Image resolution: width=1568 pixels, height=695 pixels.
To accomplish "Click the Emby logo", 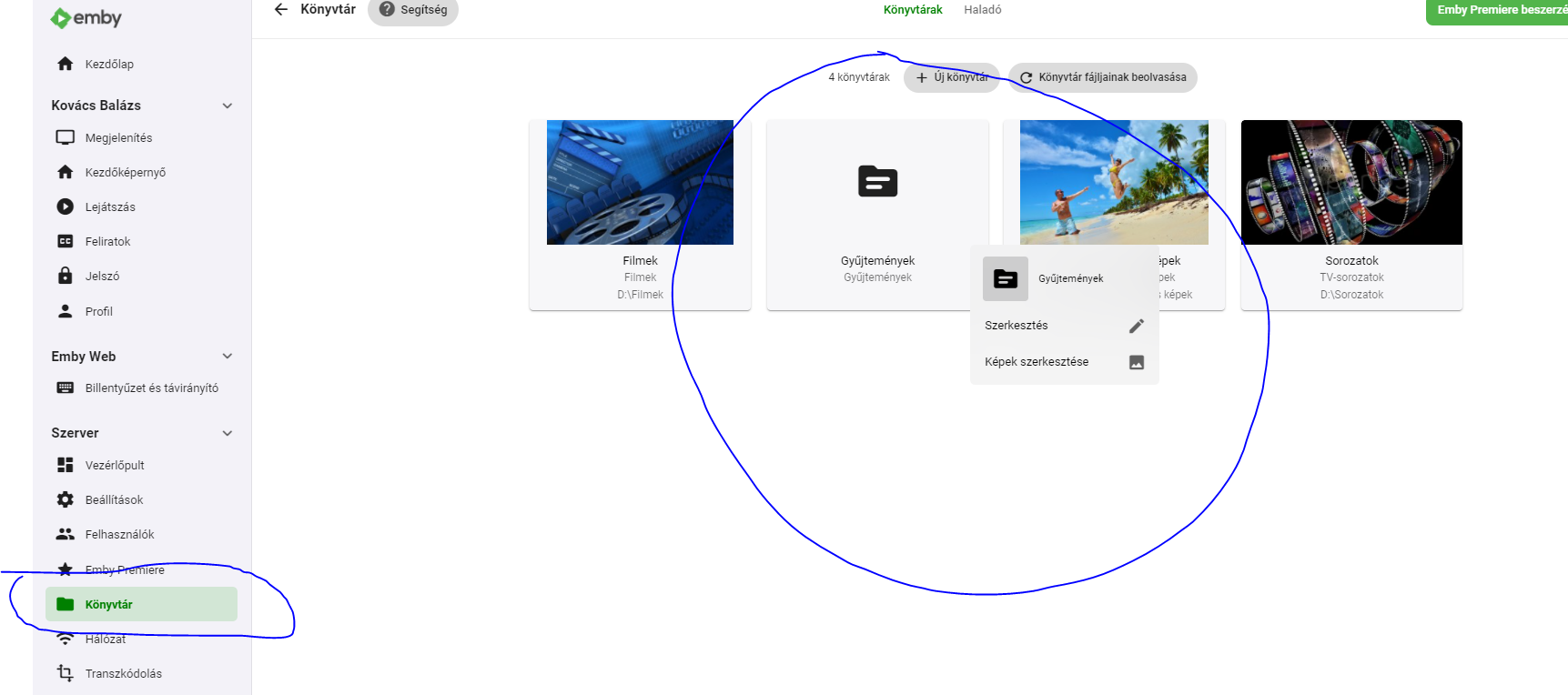I will point(86,17).
